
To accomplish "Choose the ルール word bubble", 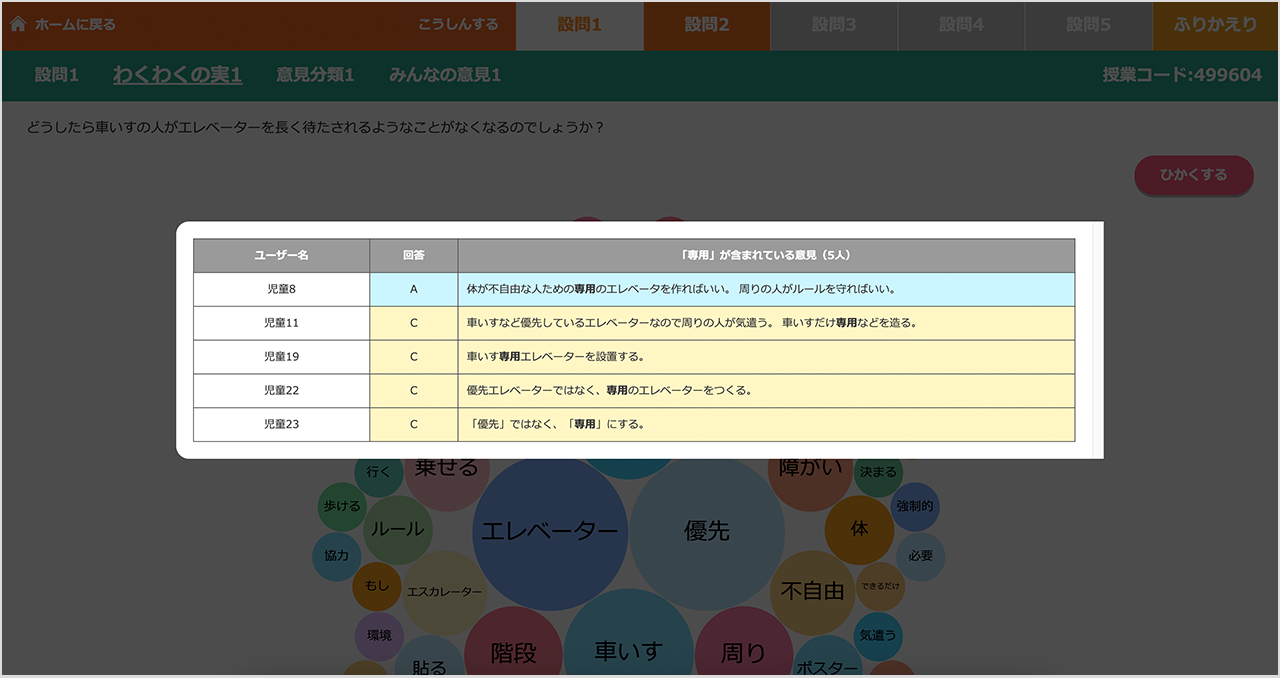I will click(397, 529).
